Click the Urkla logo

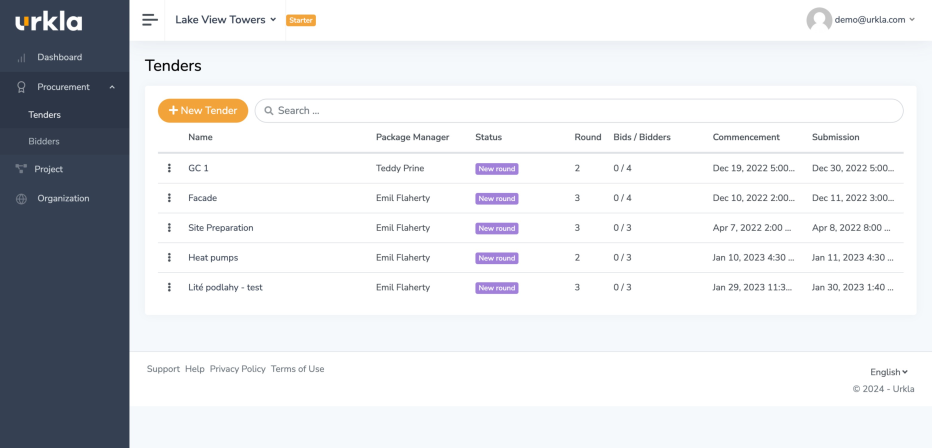[x=49, y=22]
